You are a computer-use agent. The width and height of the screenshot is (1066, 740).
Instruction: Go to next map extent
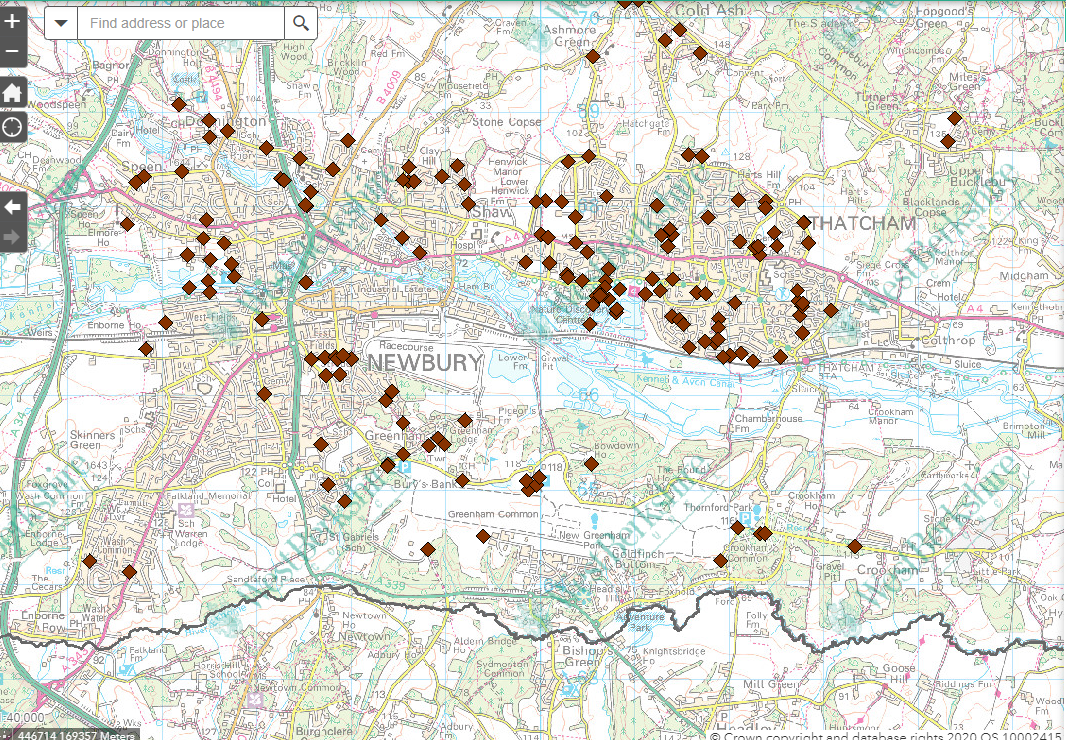point(12,237)
